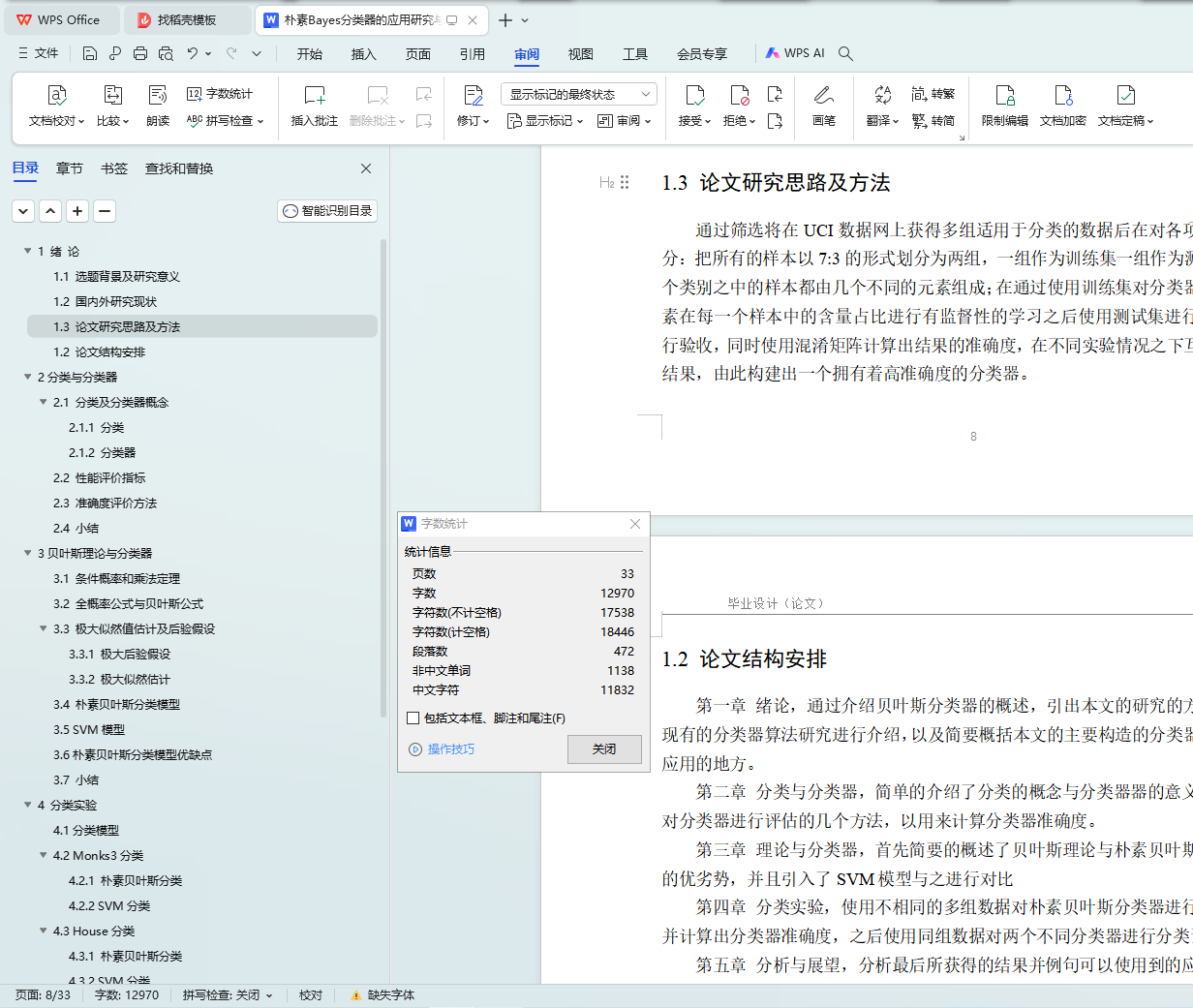
Task: Add a new heading level with plus icon in outline pane
Action: click(77, 211)
